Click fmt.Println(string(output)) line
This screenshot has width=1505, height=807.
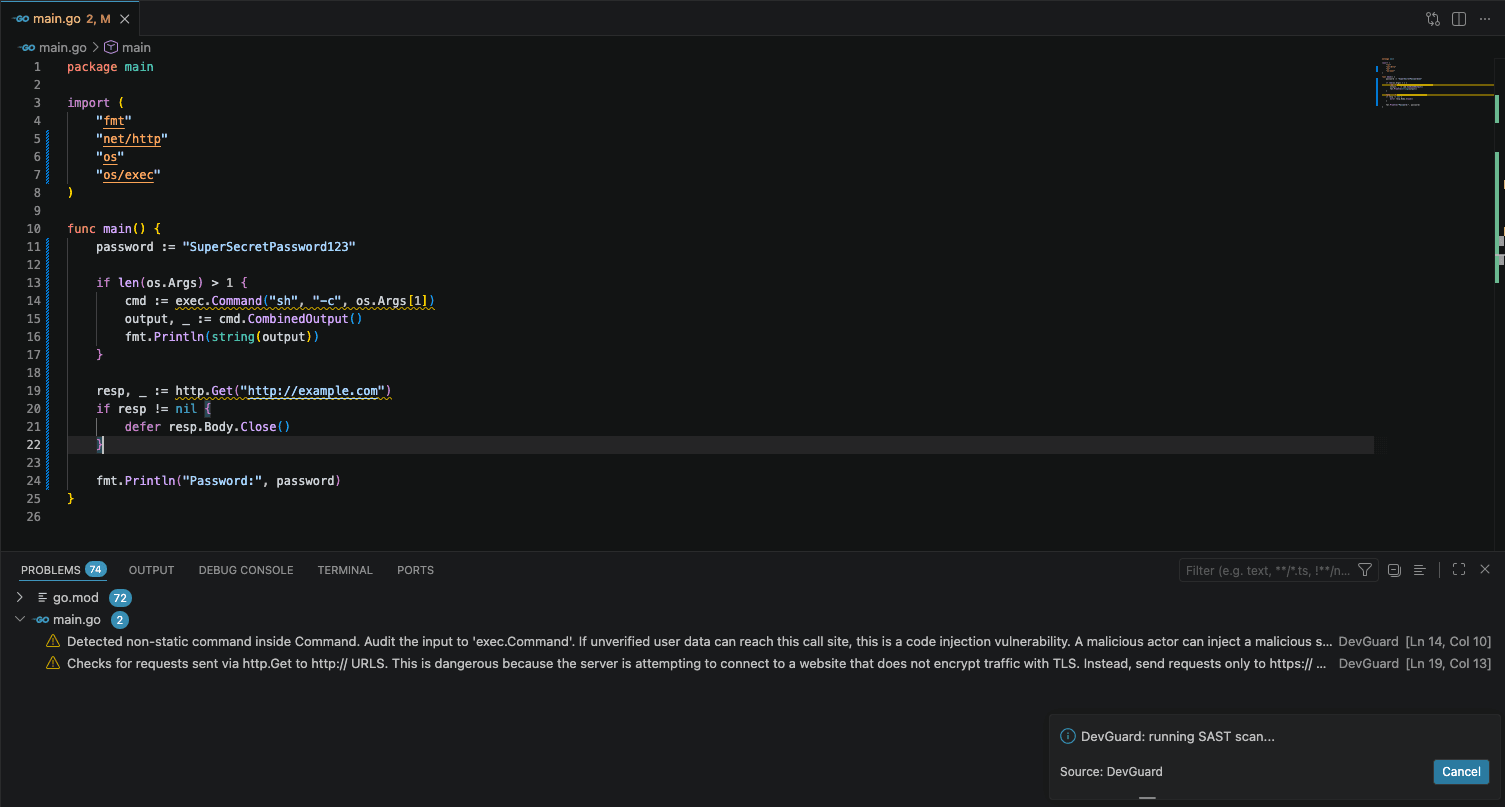coord(222,337)
